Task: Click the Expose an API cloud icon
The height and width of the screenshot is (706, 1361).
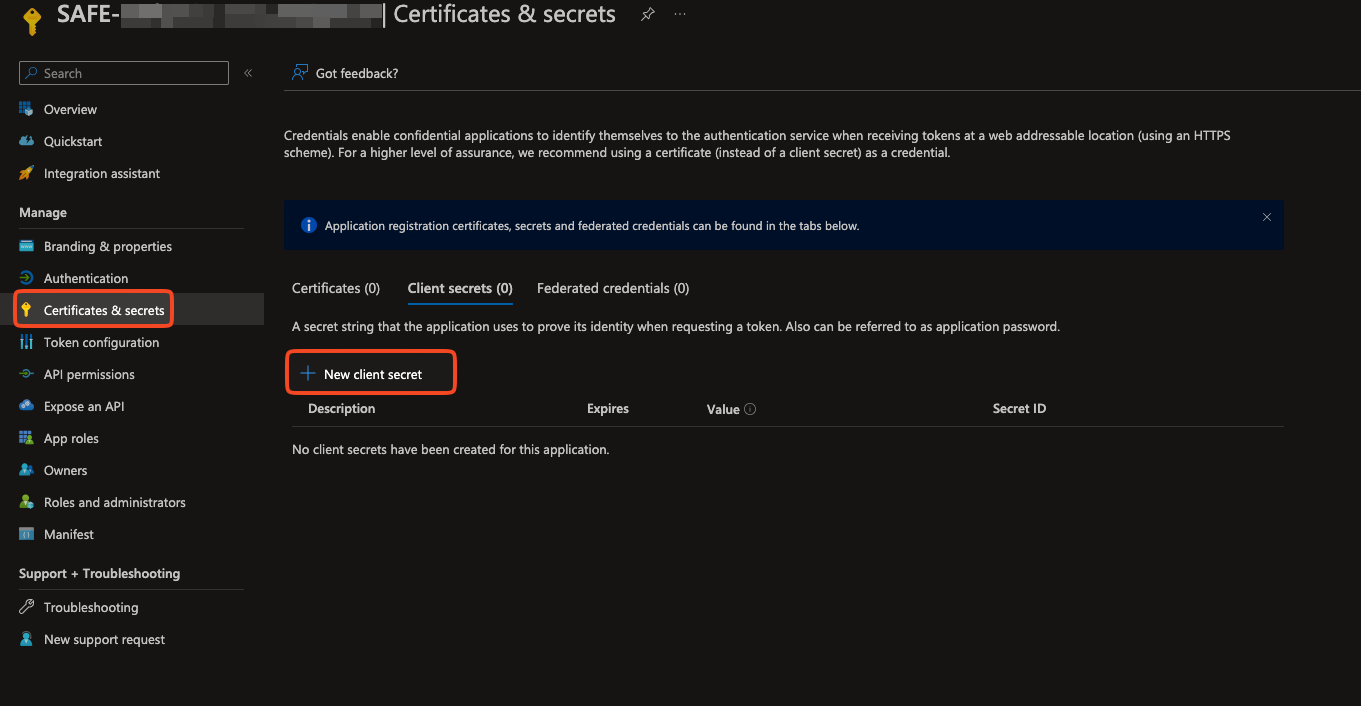Action: click(27, 406)
